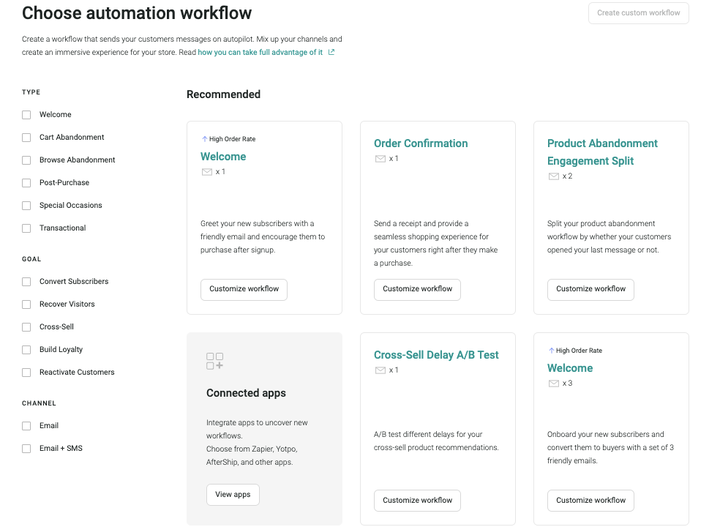Click High Order Rate arrow on x1 Welcome card
Viewport: 720px width, 527px height.
coord(204,139)
